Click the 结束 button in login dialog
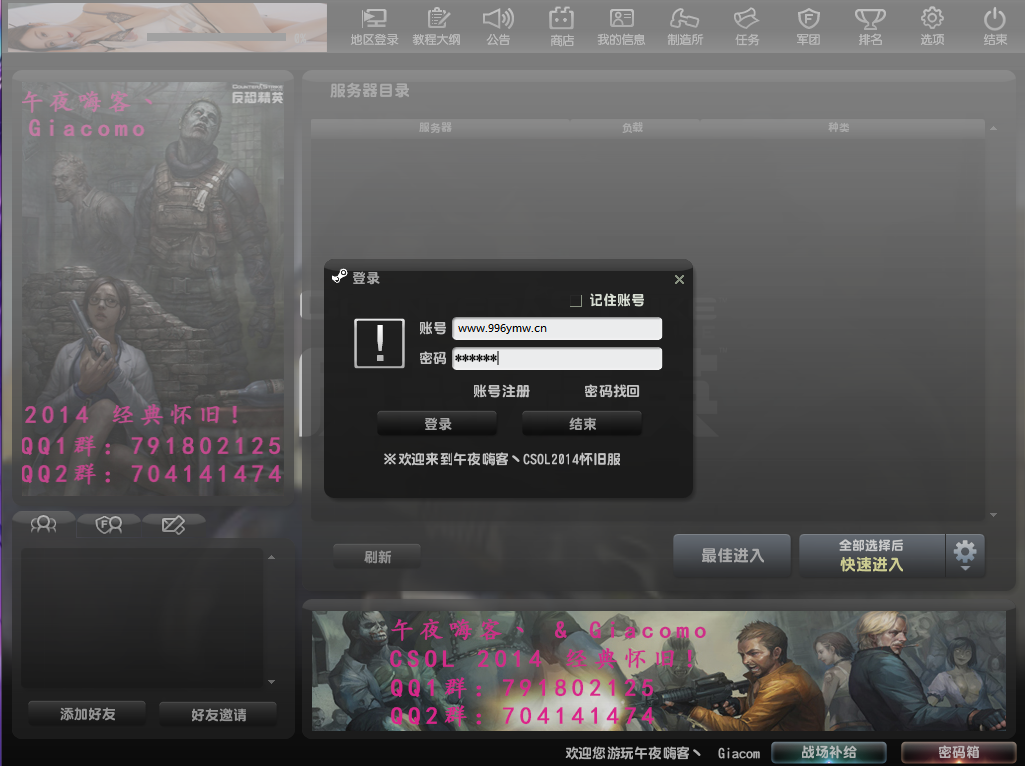Image resolution: width=1025 pixels, height=766 pixels. (x=582, y=424)
